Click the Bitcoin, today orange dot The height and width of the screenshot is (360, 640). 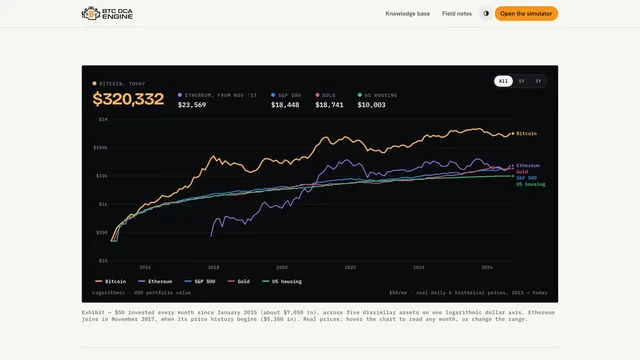coord(94,83)
